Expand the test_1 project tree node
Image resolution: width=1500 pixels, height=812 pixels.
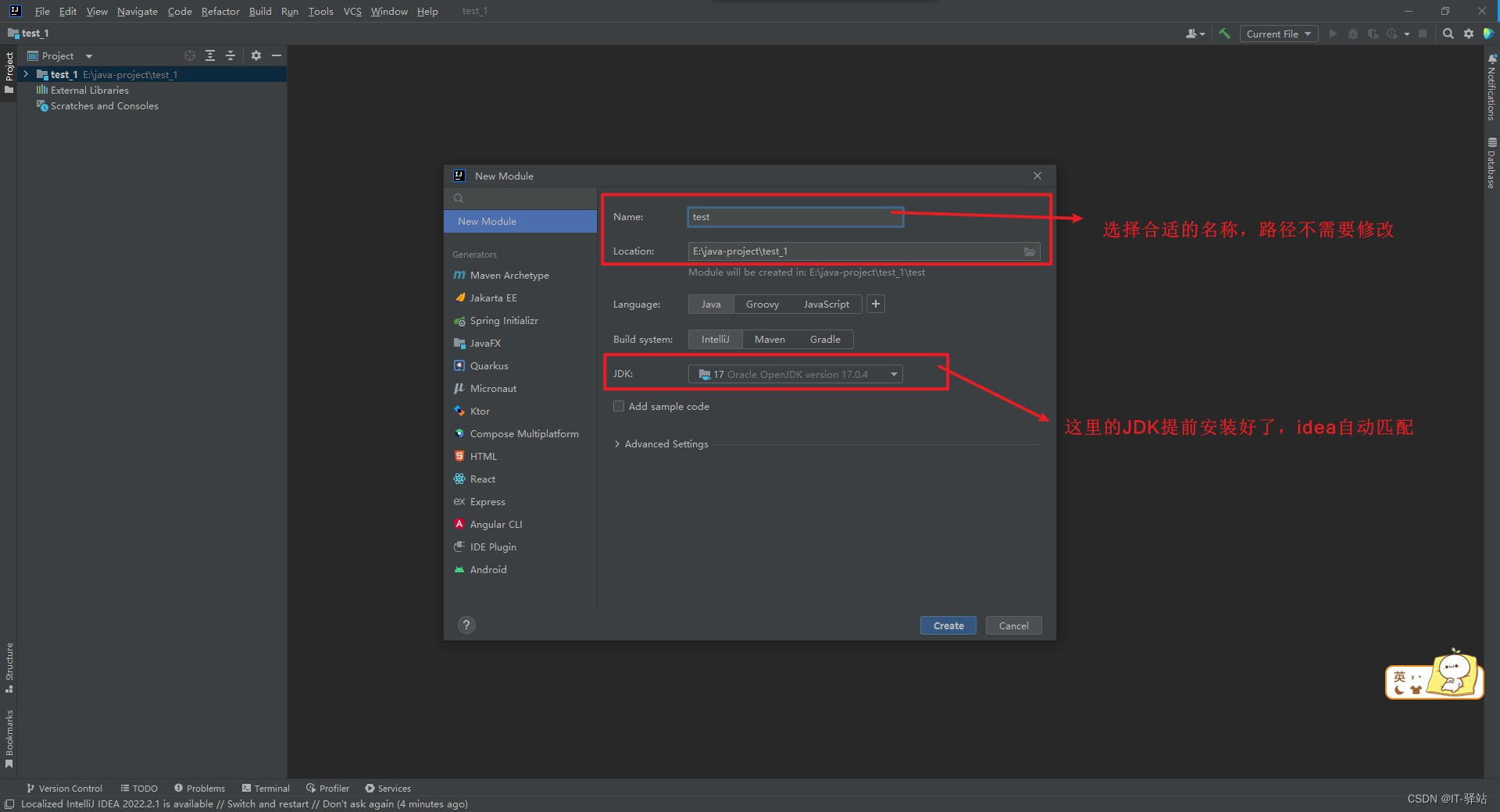26,74
